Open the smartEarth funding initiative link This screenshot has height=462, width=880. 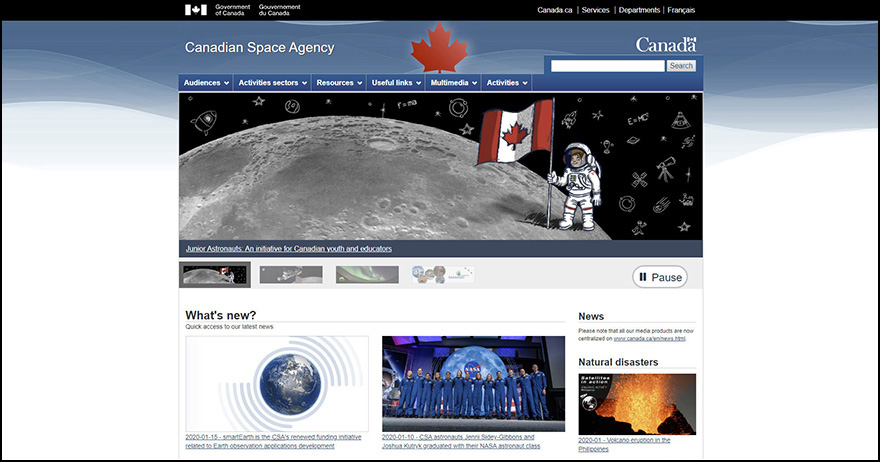point(273,441)
